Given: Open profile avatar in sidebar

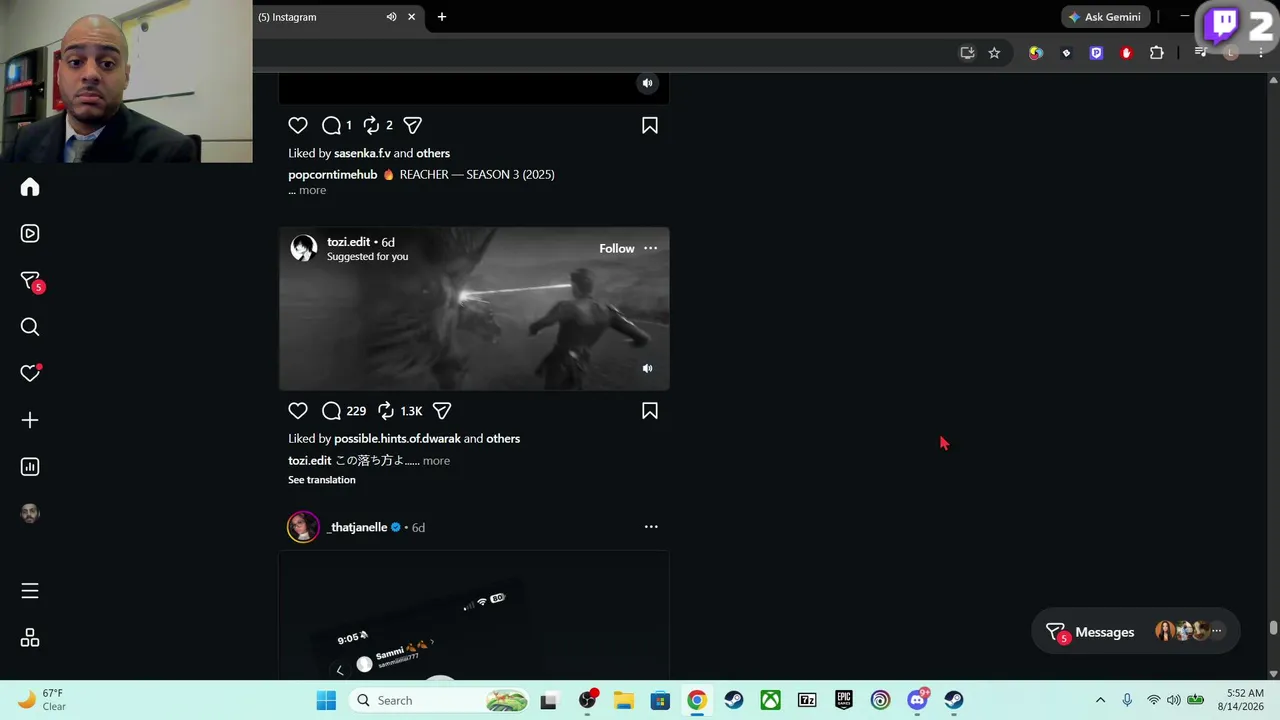Looking at the screenshot, I should [x=30, y=513].
